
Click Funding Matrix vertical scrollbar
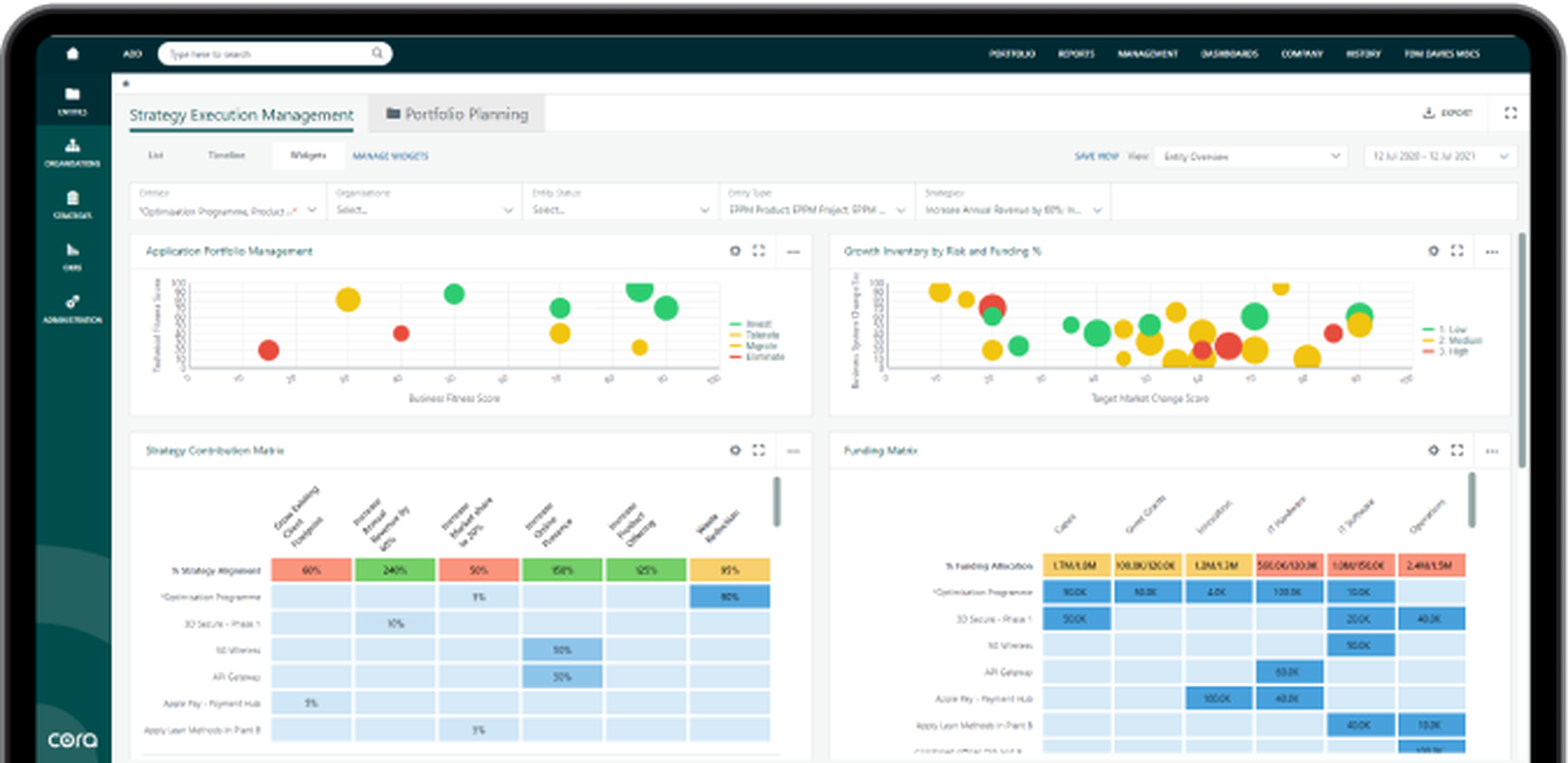pos(1472,500)
